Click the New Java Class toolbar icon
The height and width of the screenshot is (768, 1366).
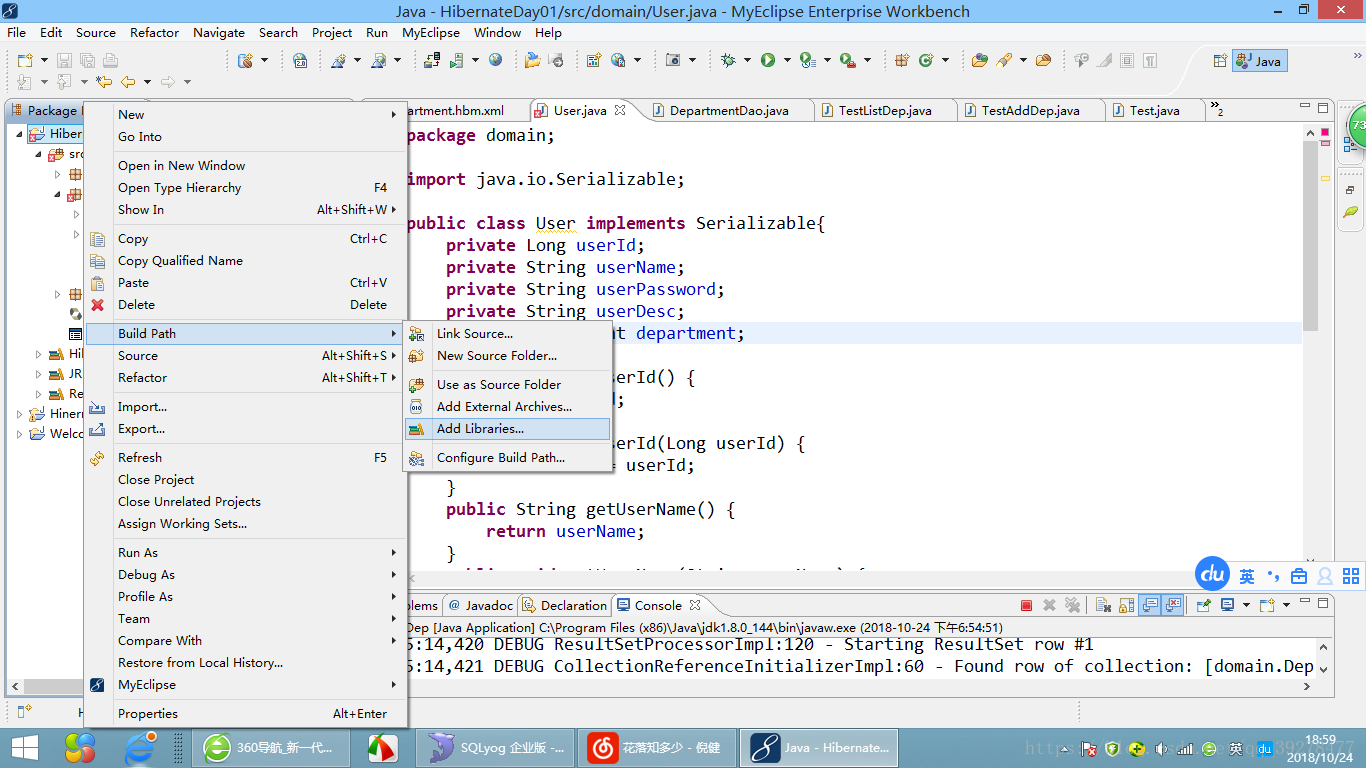[926, 60]
